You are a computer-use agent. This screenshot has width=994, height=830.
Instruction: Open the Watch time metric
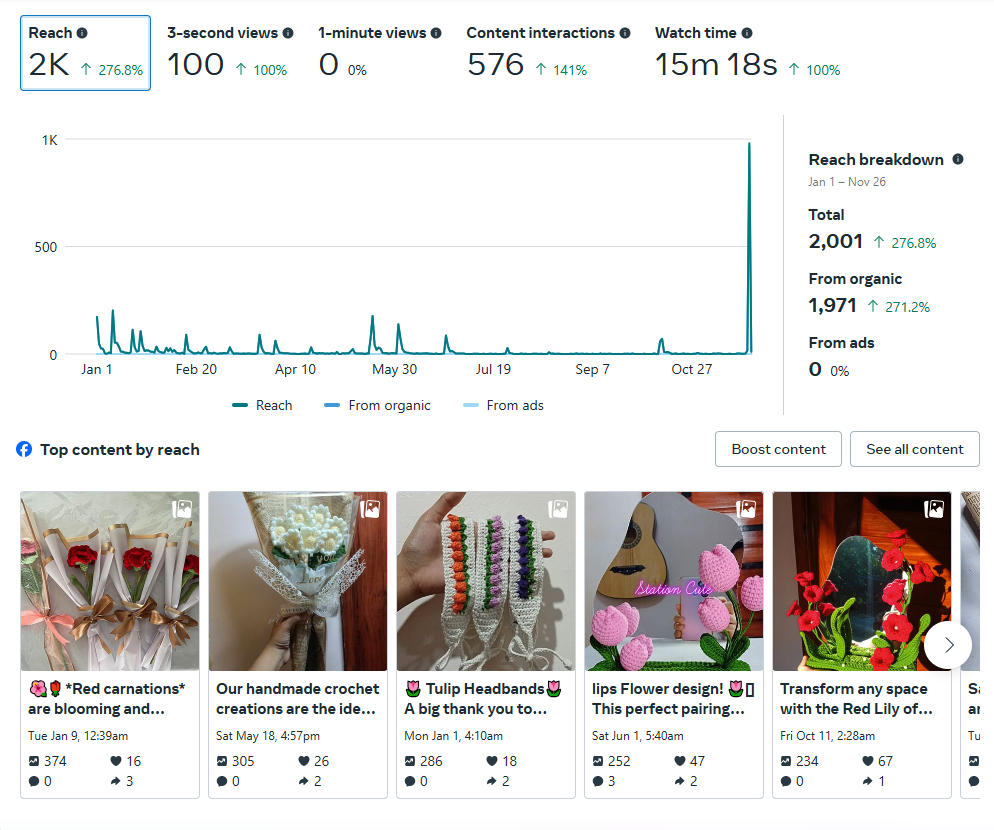coord(747,53)
